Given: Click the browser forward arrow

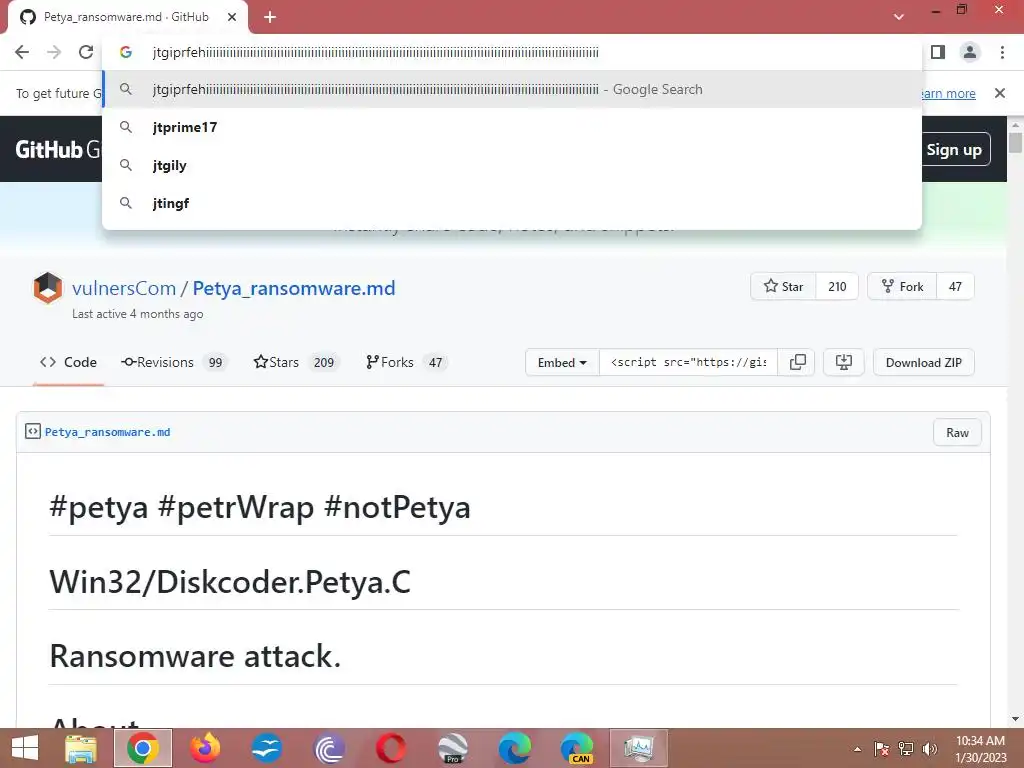Looking at the screenshot, I should pos(54,52).
